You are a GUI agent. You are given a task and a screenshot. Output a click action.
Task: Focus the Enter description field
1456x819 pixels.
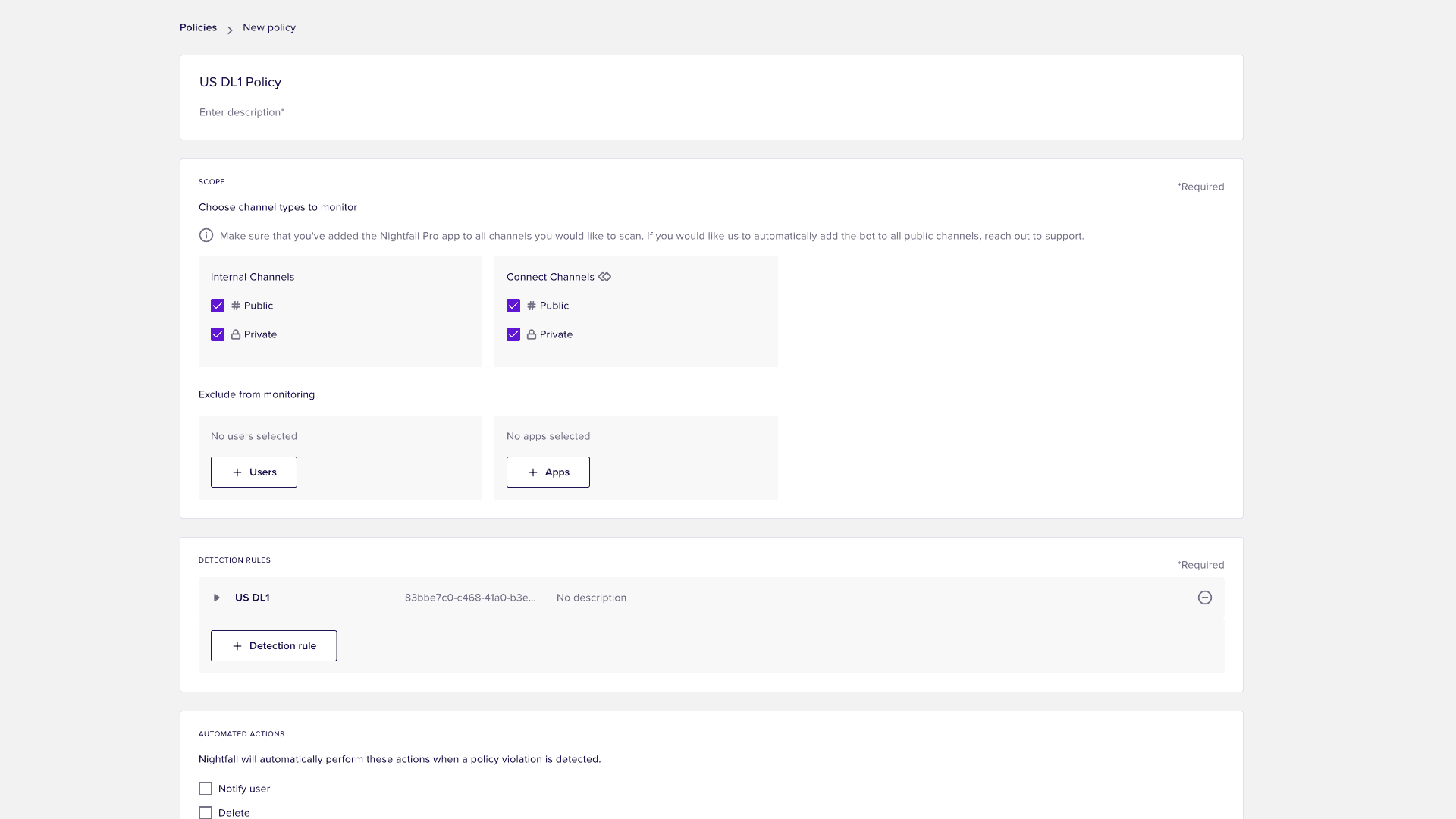[x=242, y=112]
